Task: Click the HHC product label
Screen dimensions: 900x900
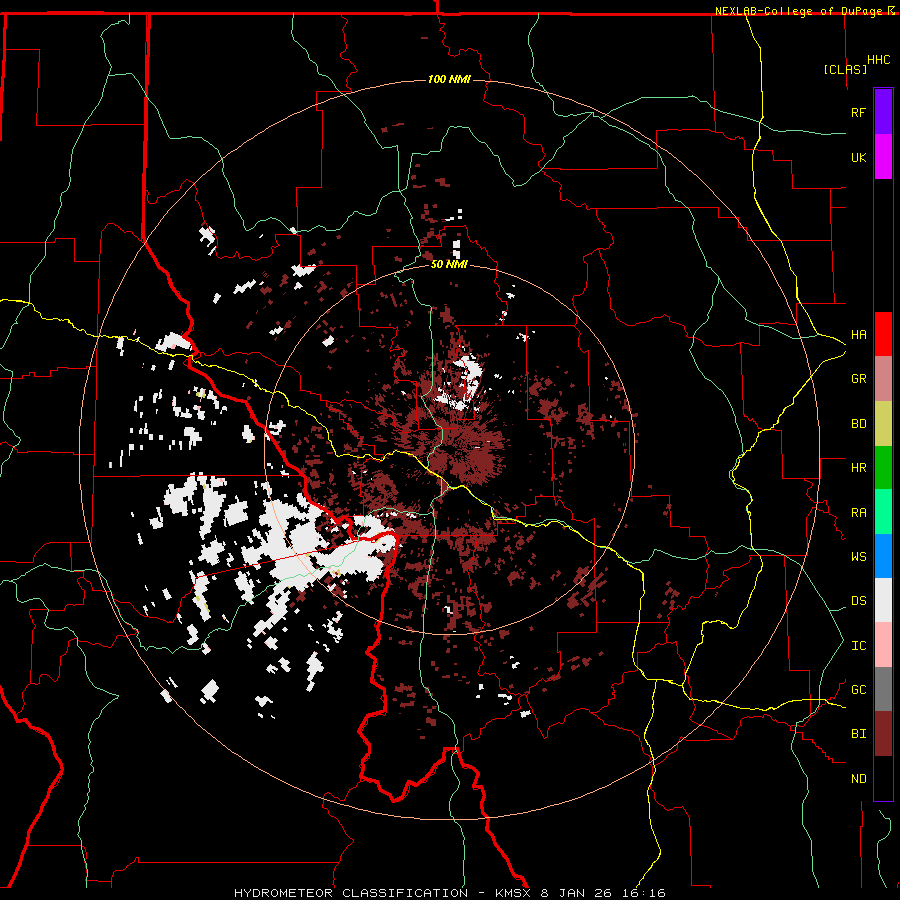Action: (x=879, y=60)
